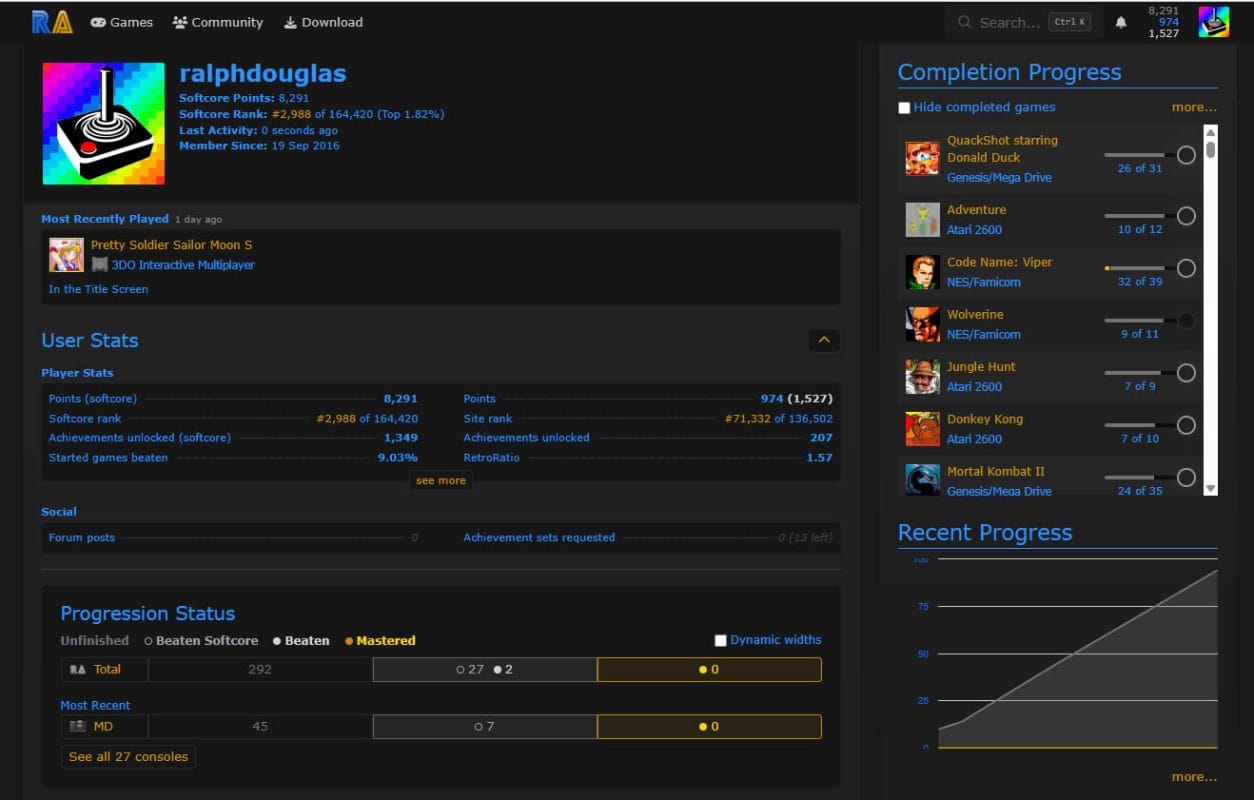Click 32 of 39 Code Name: Viper progress
Screen dimensions: 1254x800
[x=1140, y=281]
